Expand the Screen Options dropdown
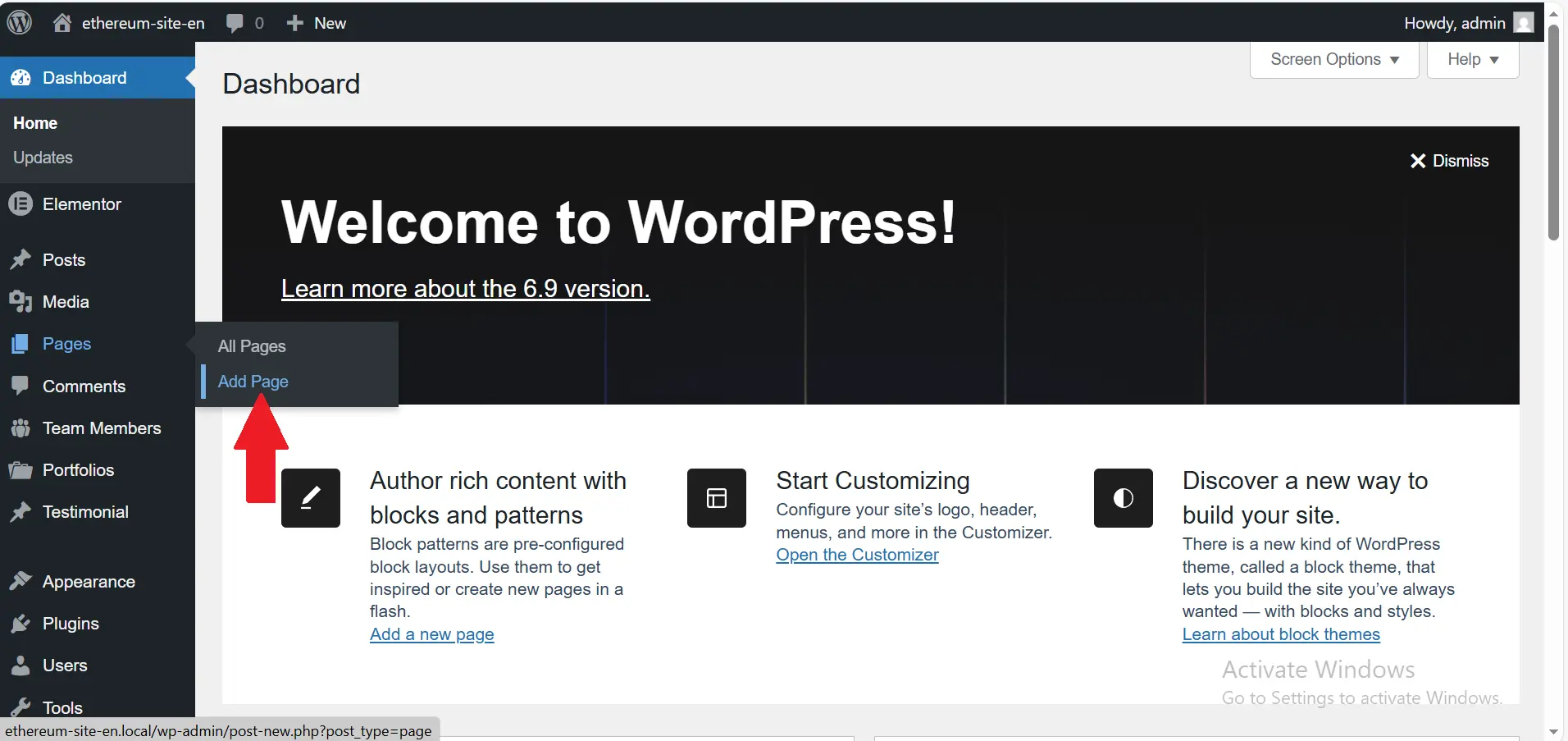 tap(1333, 60)
